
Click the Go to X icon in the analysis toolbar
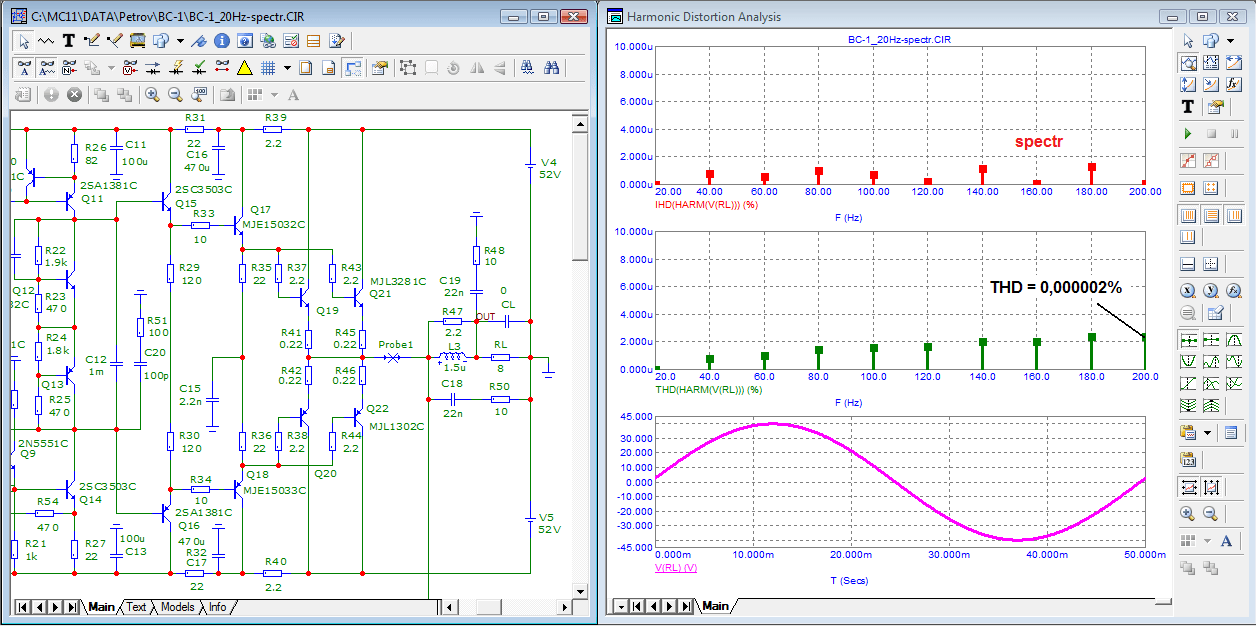click(x=1188, y=290)
